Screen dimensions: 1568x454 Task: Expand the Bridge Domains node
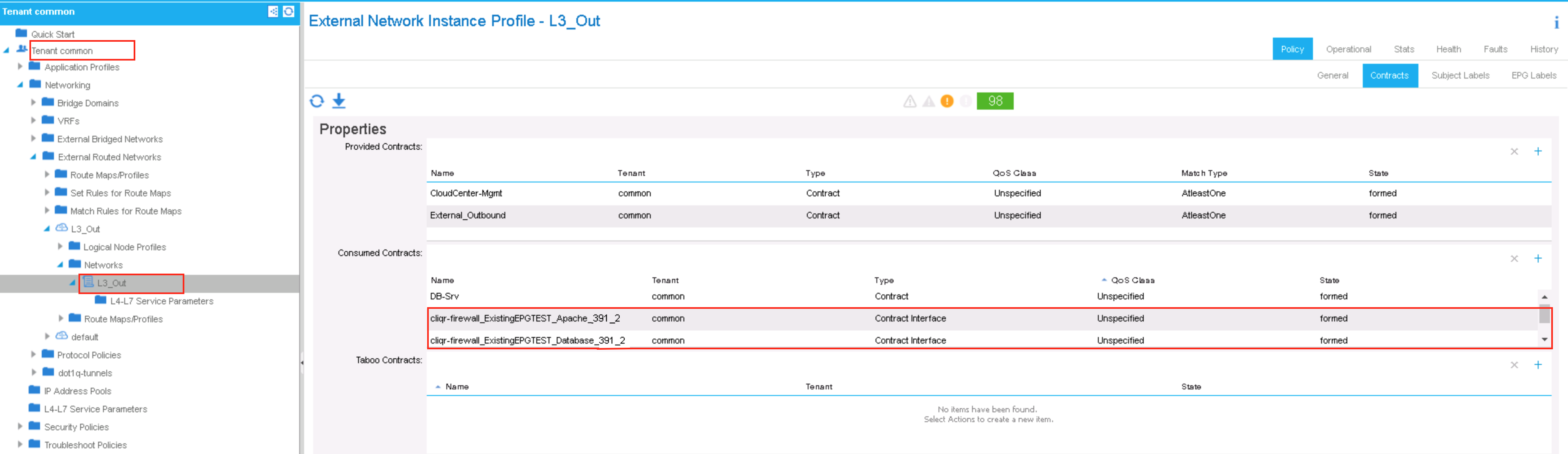tap(34, 102)
